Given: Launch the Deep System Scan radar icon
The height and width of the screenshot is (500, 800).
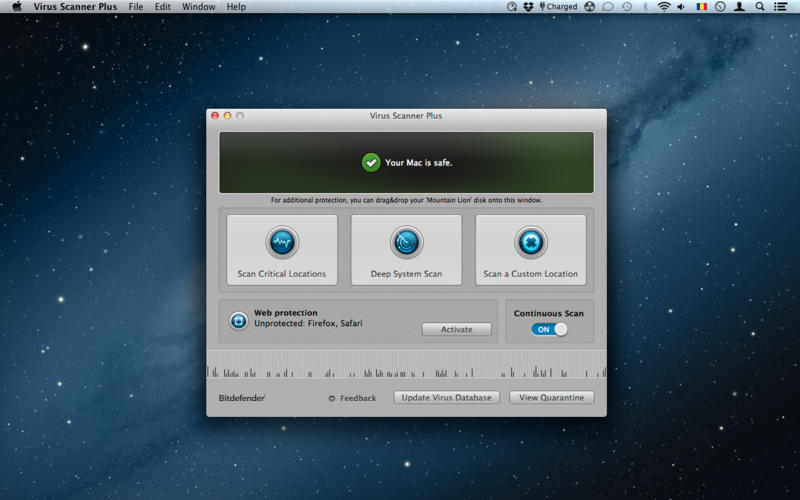Looking at the screenshot, I should click(x=406, y=242).
